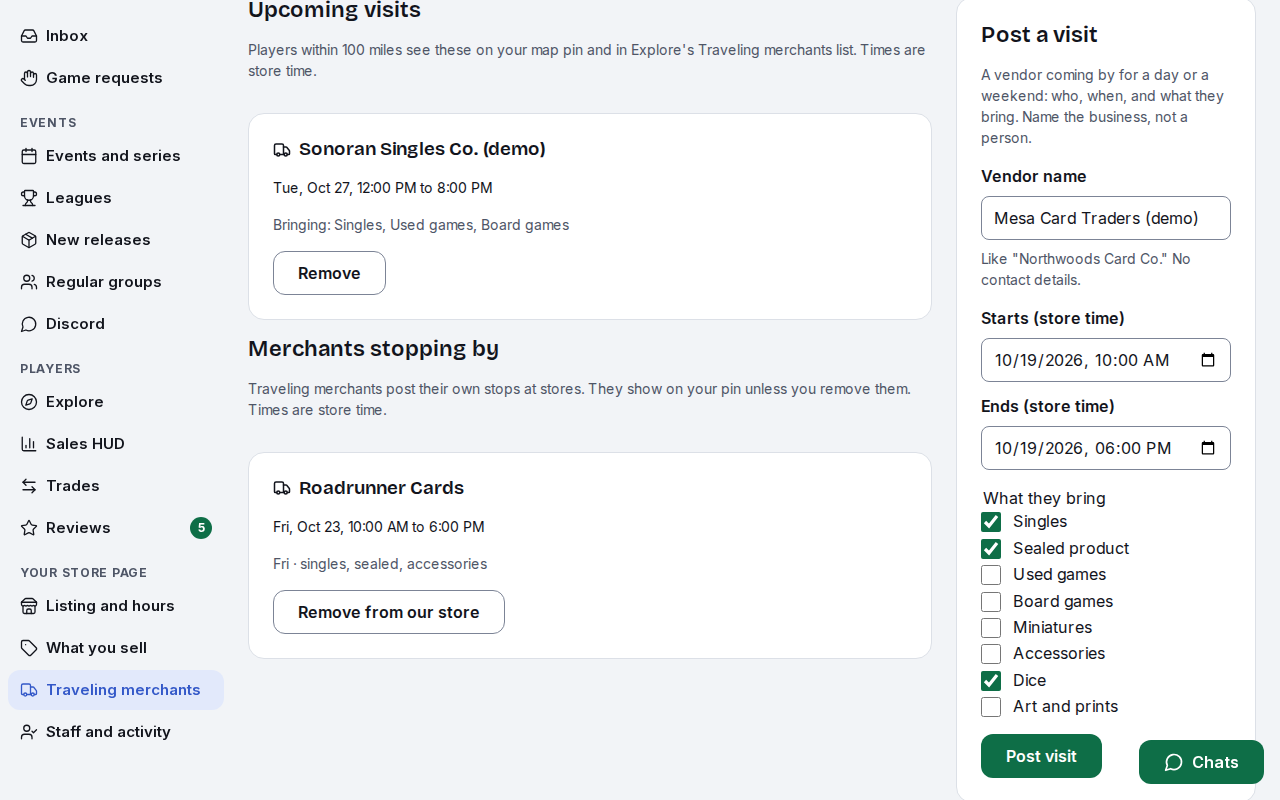Open the Ends date picker calendar icon

coord(1208,448)
